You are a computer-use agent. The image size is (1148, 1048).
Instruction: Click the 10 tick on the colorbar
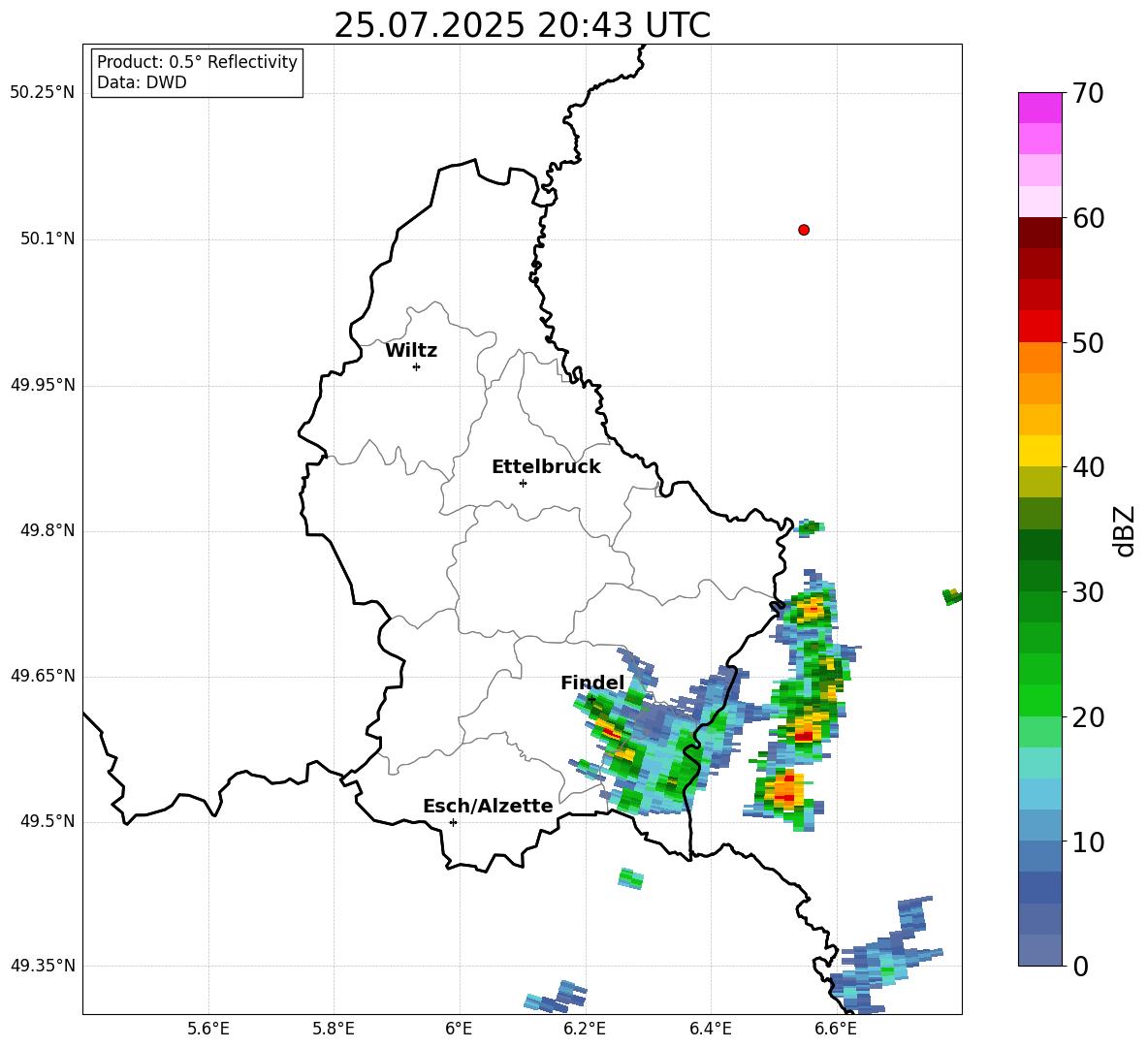[1088, 842]
